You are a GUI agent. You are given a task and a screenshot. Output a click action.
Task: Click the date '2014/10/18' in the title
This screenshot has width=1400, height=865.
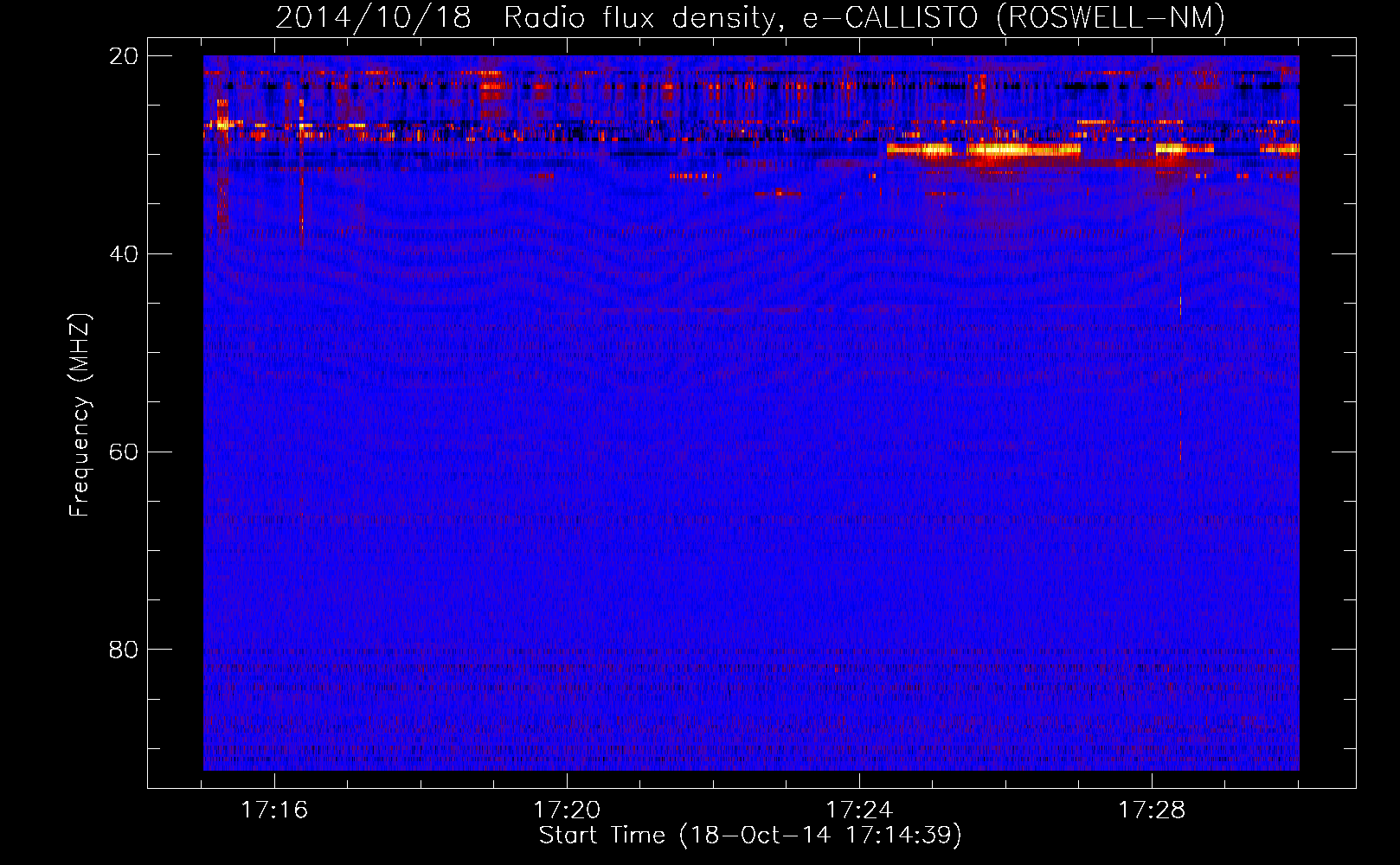click(x=373, y=17)
